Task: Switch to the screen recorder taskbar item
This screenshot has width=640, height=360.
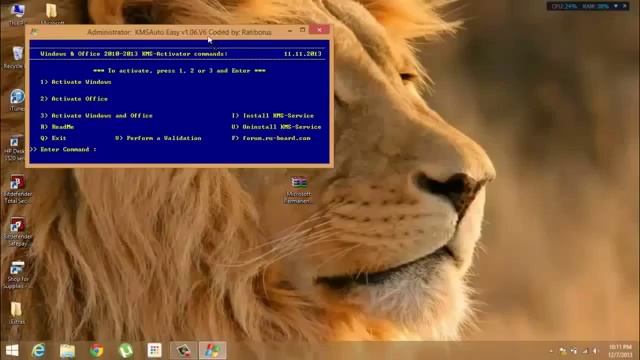Action: pos(183,350)
